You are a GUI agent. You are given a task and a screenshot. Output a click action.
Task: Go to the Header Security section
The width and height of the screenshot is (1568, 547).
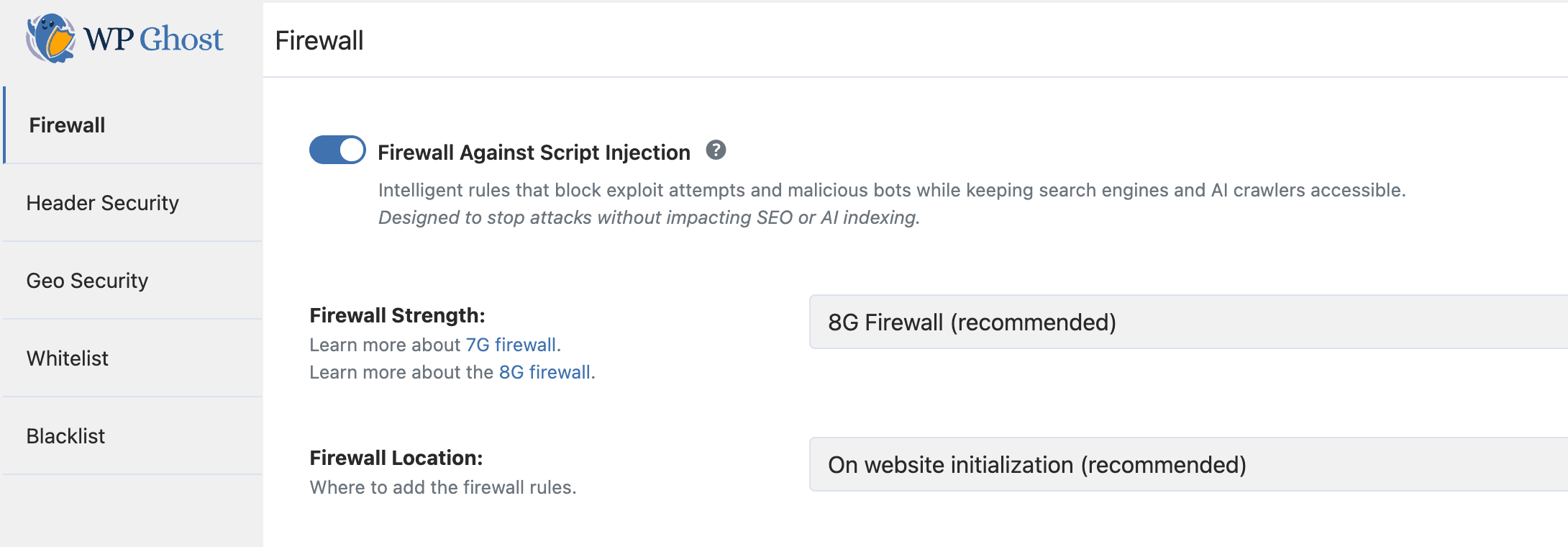point(102,203)
